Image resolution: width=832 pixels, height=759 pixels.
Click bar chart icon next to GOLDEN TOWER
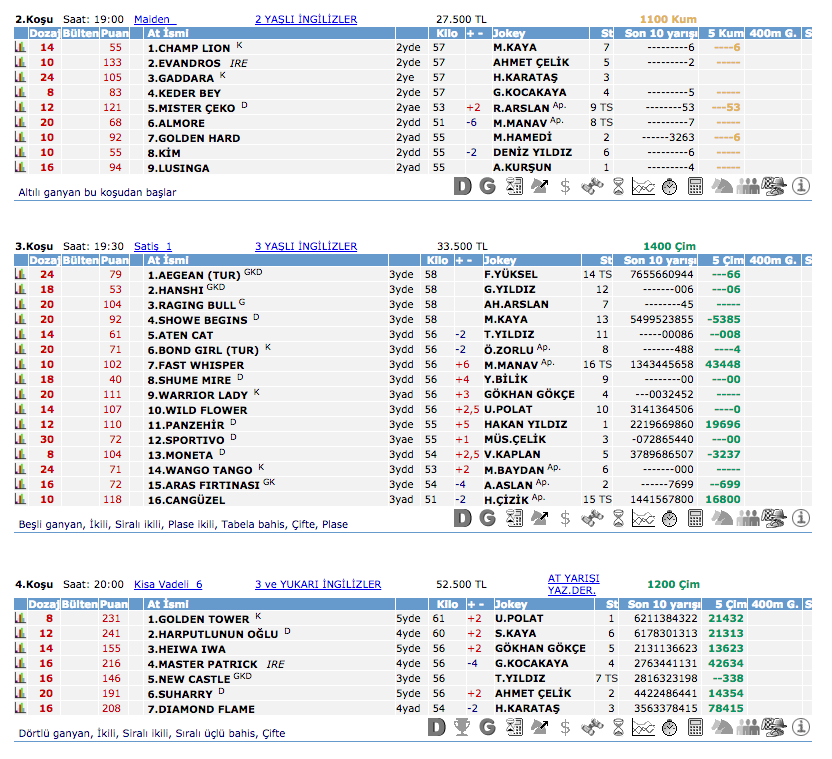(x=19, y=619)
